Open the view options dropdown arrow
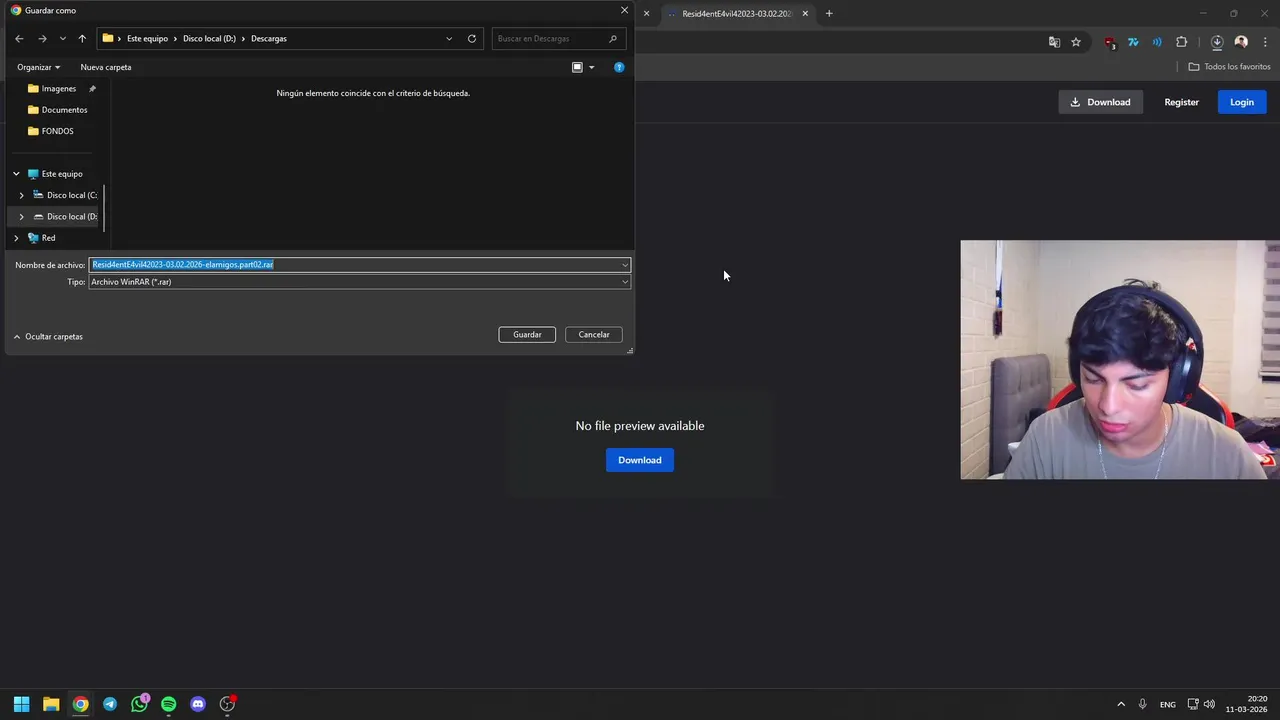The height and width of the screenshot is (720, 1280). (x=591, y=67)
